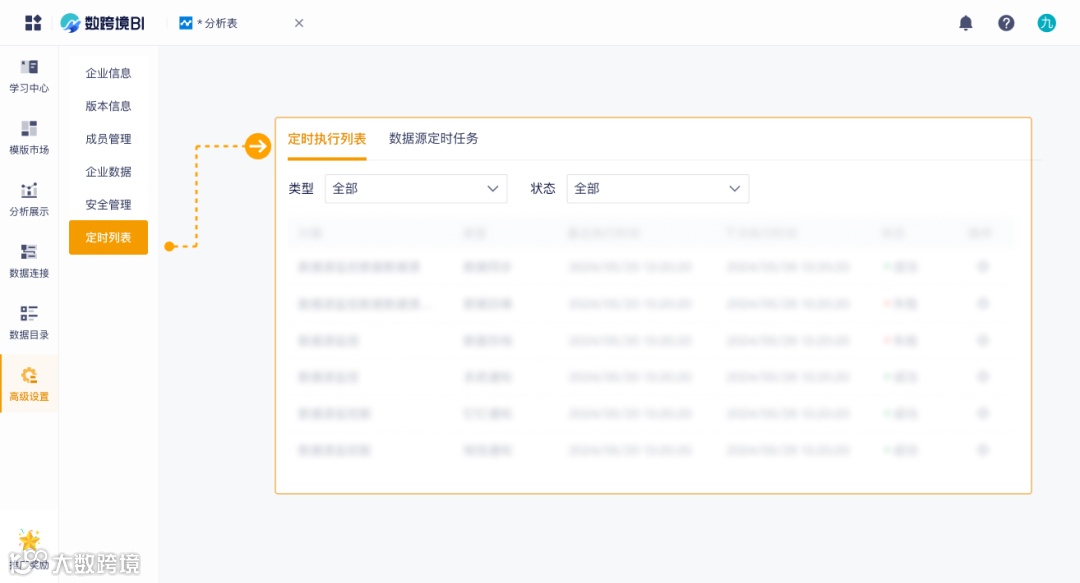Close the 分析表 tab
This screenshot has width=1080, height=583.
(x=299, y=23)
